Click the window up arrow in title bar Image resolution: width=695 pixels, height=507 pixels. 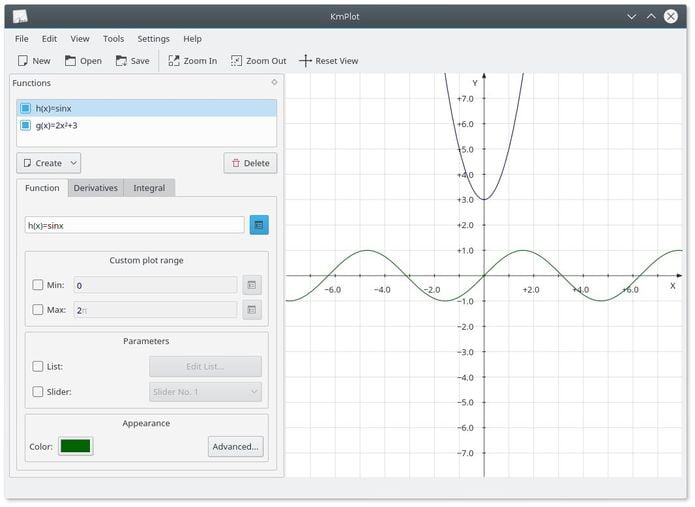coord(651,16)
